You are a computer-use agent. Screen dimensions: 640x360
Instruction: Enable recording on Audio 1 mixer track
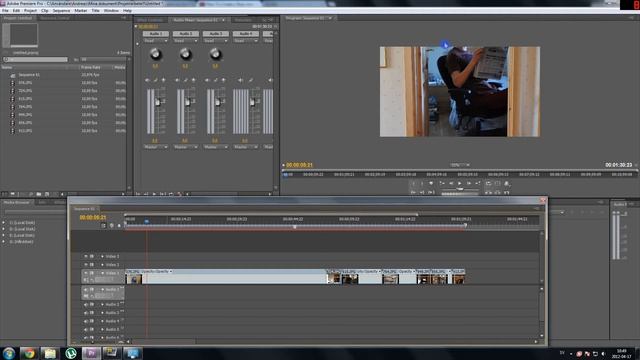click(x=164, y=80)
